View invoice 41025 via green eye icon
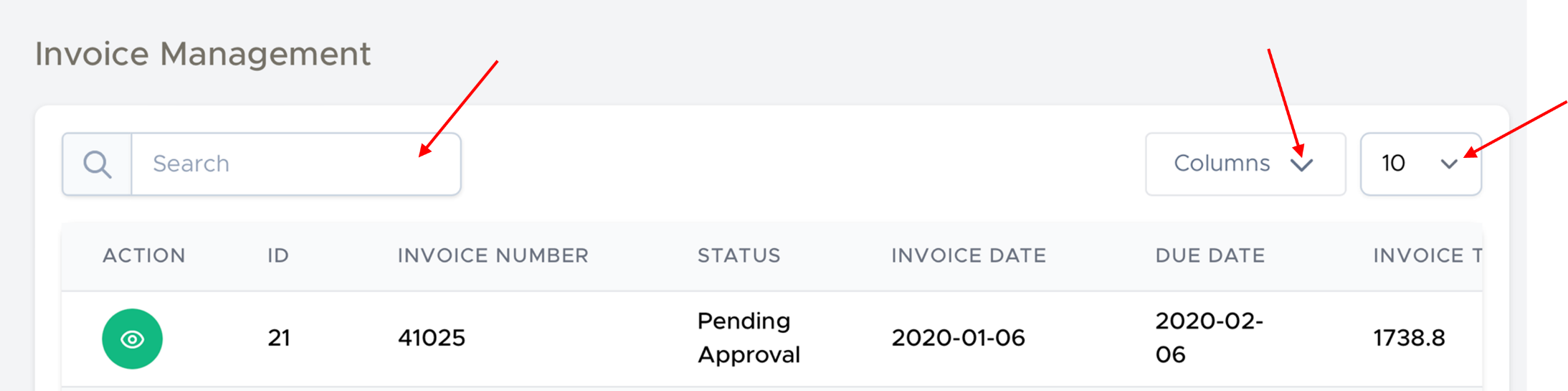The height and width of the screenshot is (391, 1568). point(132,339)
